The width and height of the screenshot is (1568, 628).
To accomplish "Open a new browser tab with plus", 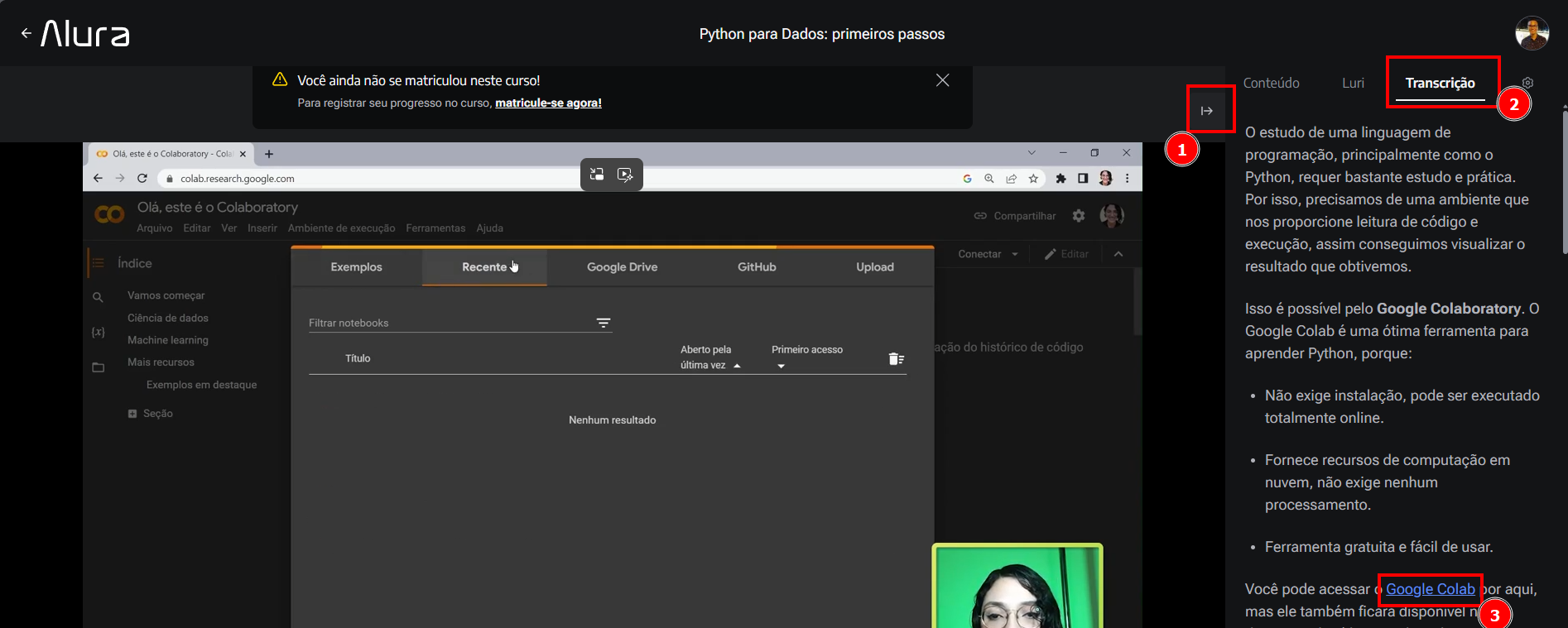I will pyautogui.click(x=269, y=154).
